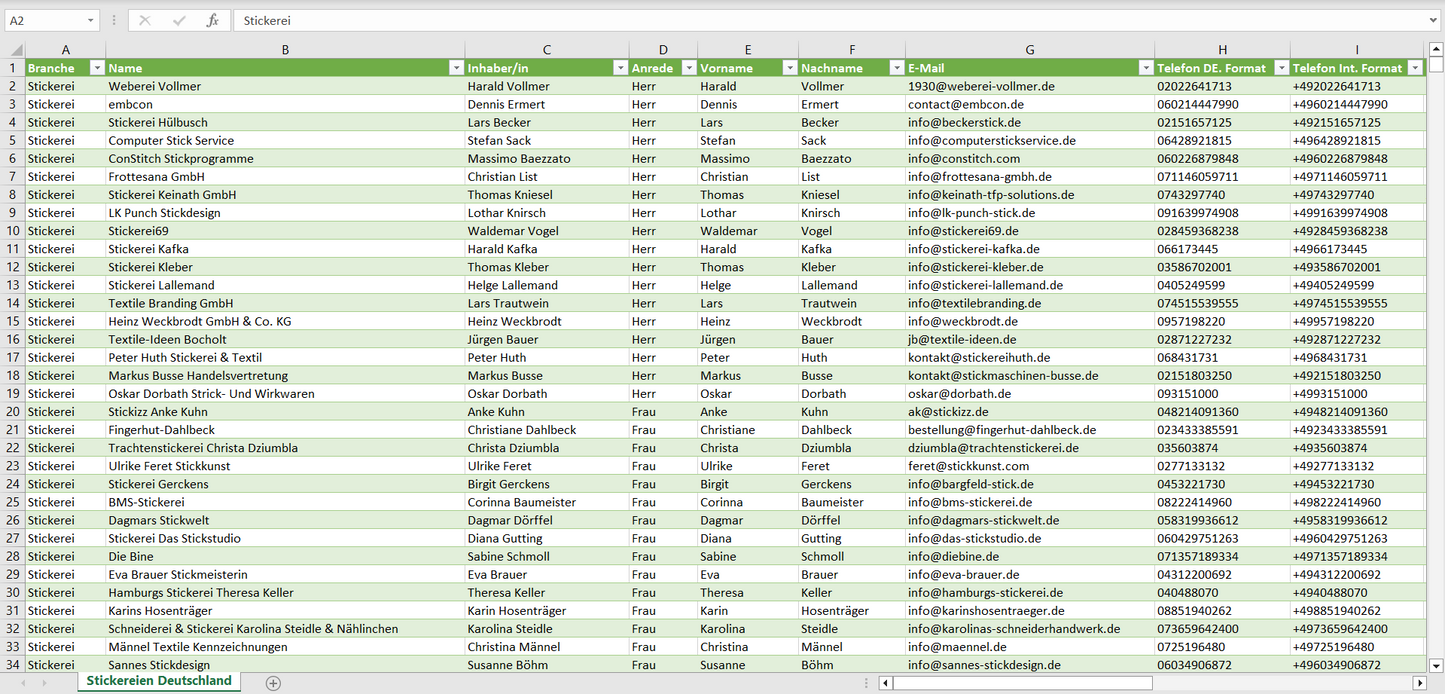Viewport: 1445px width, 694px height.
Task: Click the Enter checkmark icon in formula bar
Action: 179,20
